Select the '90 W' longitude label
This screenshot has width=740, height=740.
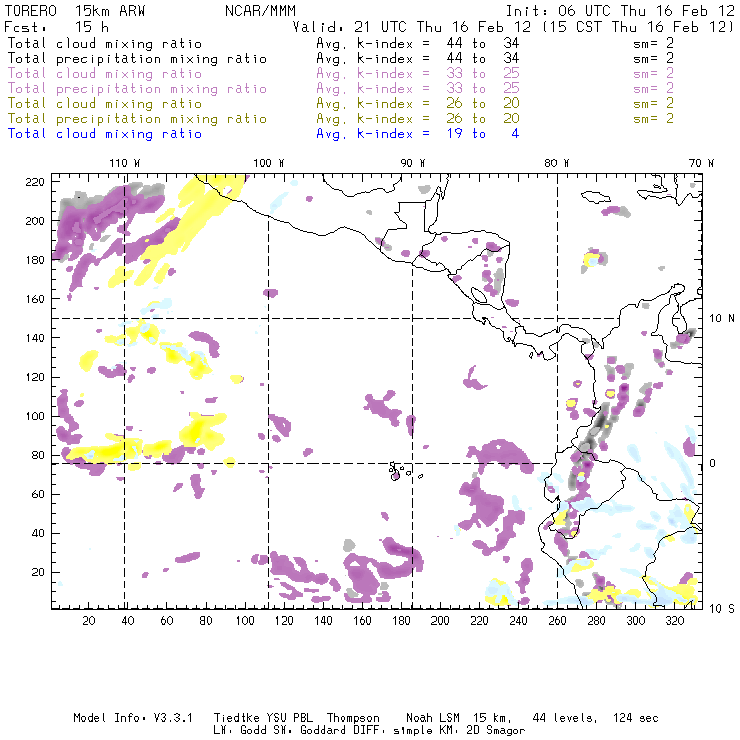coord(412,163)
